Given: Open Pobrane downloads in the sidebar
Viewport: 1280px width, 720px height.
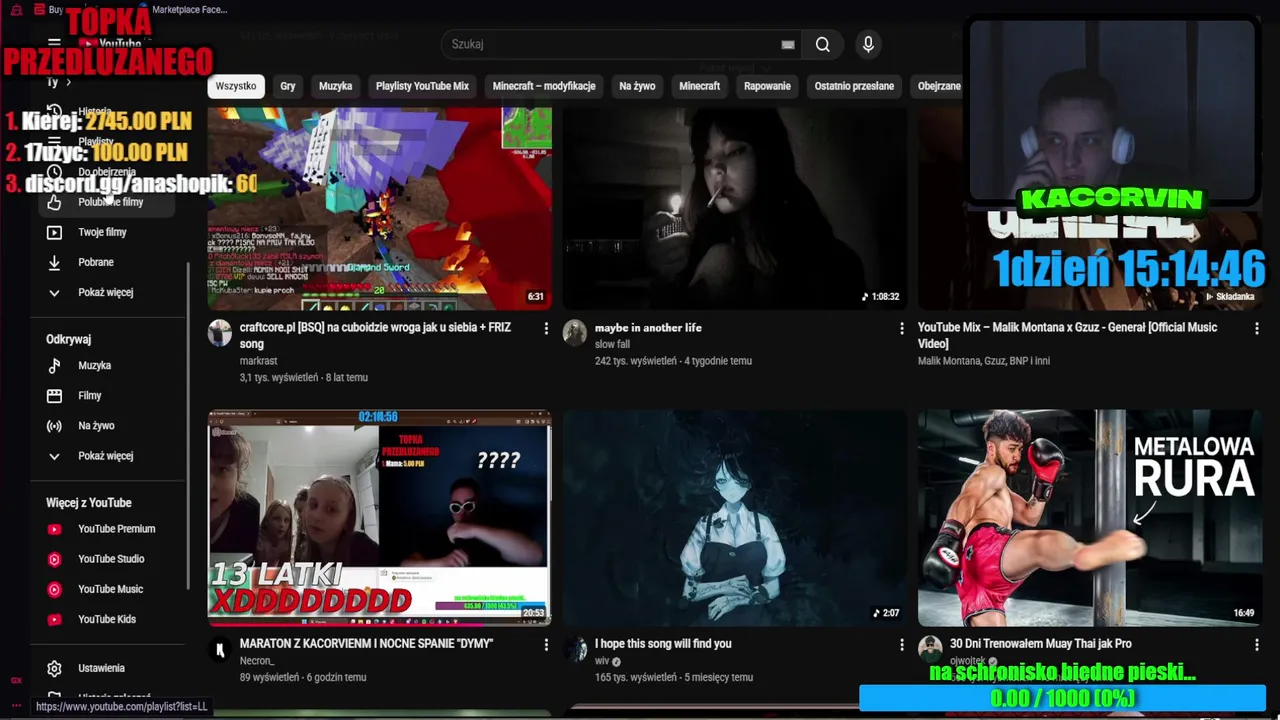Looking at the screenshot, I should [108, 262].
